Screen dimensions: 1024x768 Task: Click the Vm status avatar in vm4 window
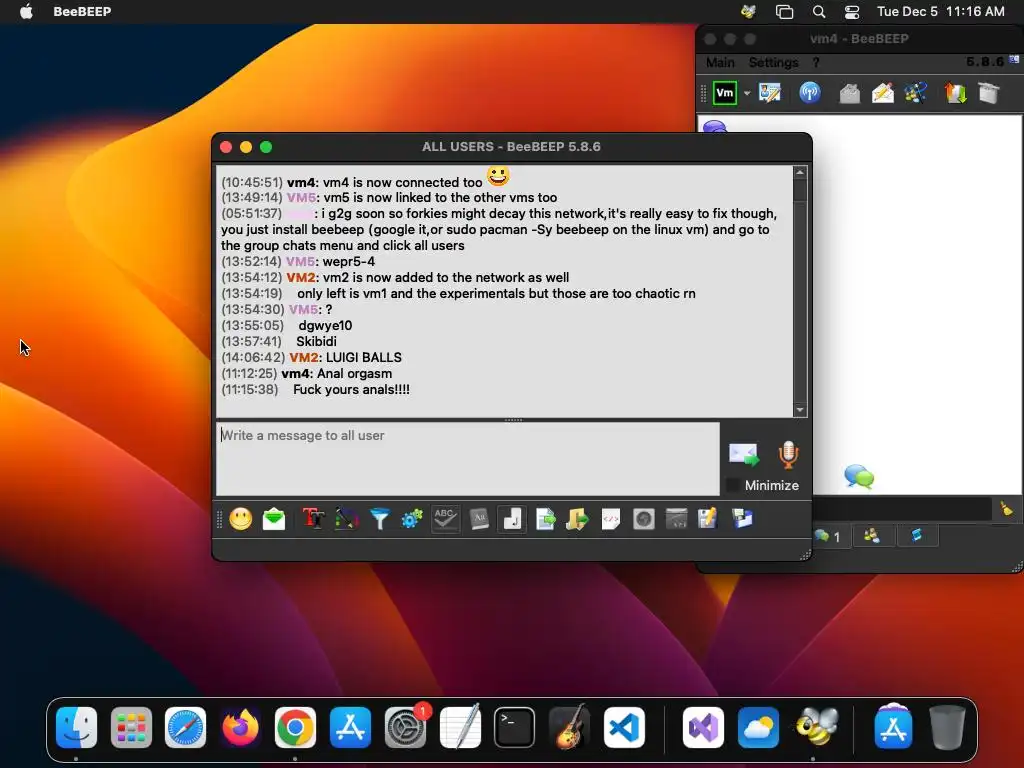point(725,93)
